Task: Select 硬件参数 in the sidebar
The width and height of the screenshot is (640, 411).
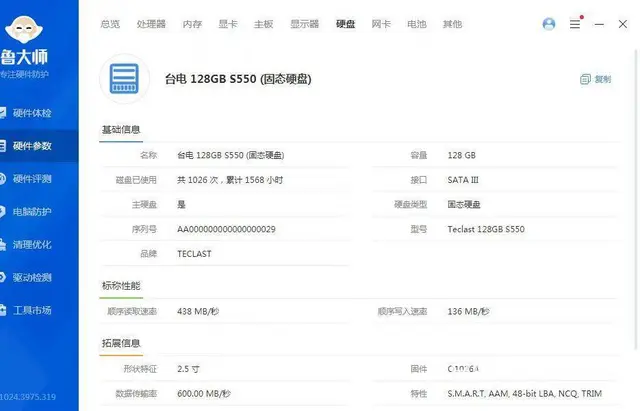Action: [x=32, y=146]
